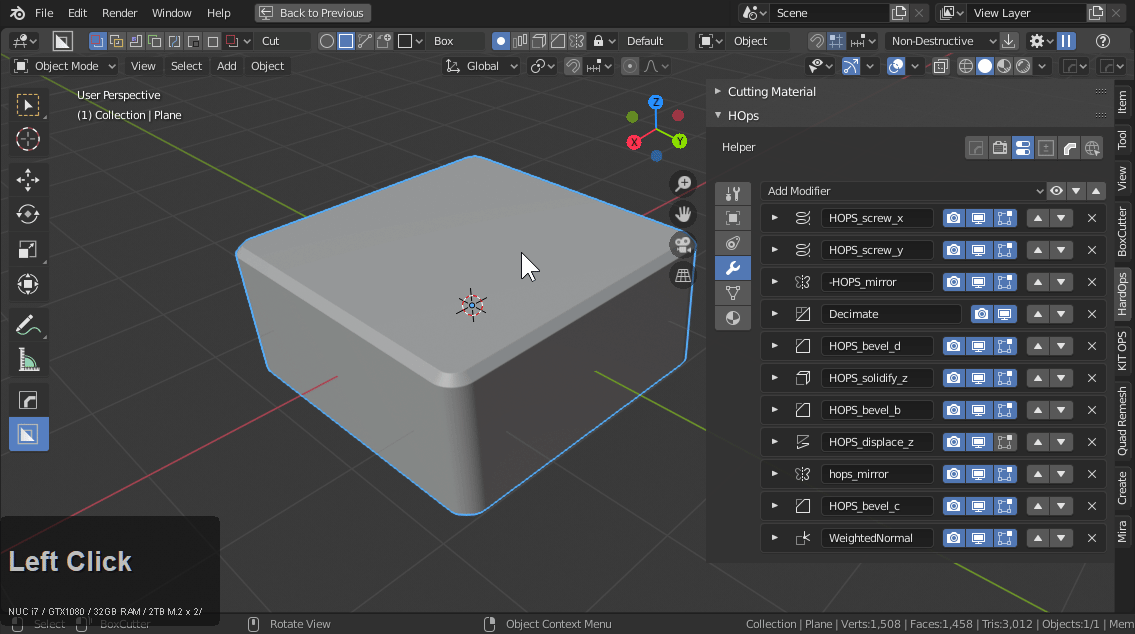Click the Decimate modifier name field
Viewport: 1135px width, 634px height.
click(x=888, y=313)
